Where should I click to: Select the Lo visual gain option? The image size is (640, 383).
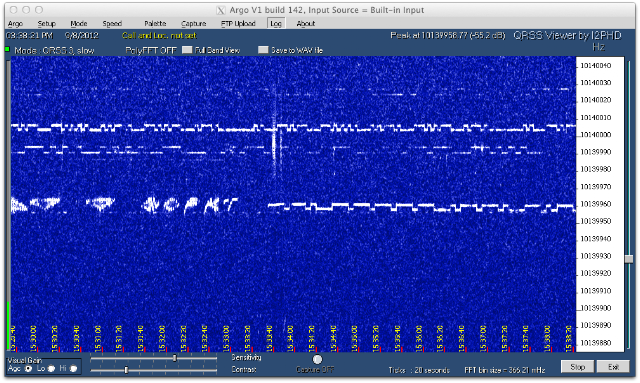click(x=51, y=369)
